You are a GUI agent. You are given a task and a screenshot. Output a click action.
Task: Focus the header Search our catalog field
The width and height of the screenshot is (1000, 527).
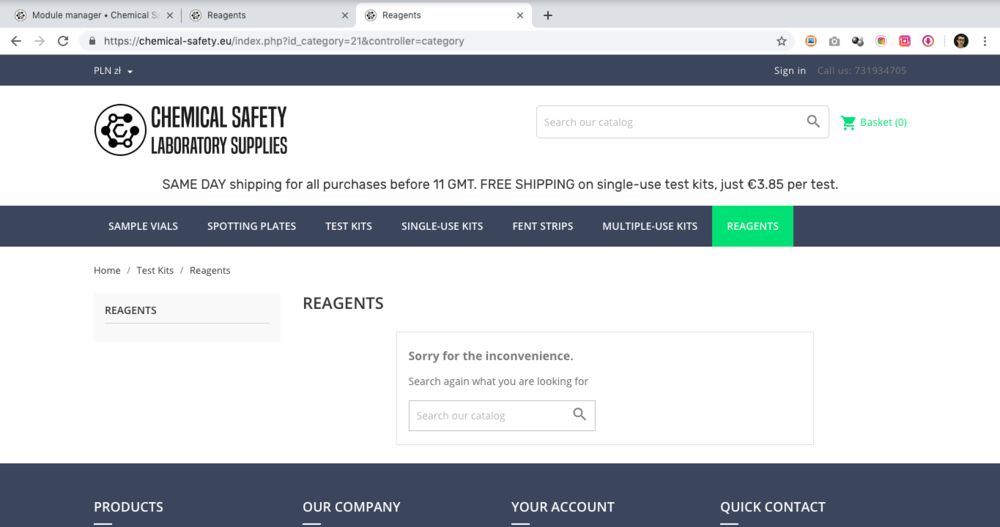[x=670, y=122]
